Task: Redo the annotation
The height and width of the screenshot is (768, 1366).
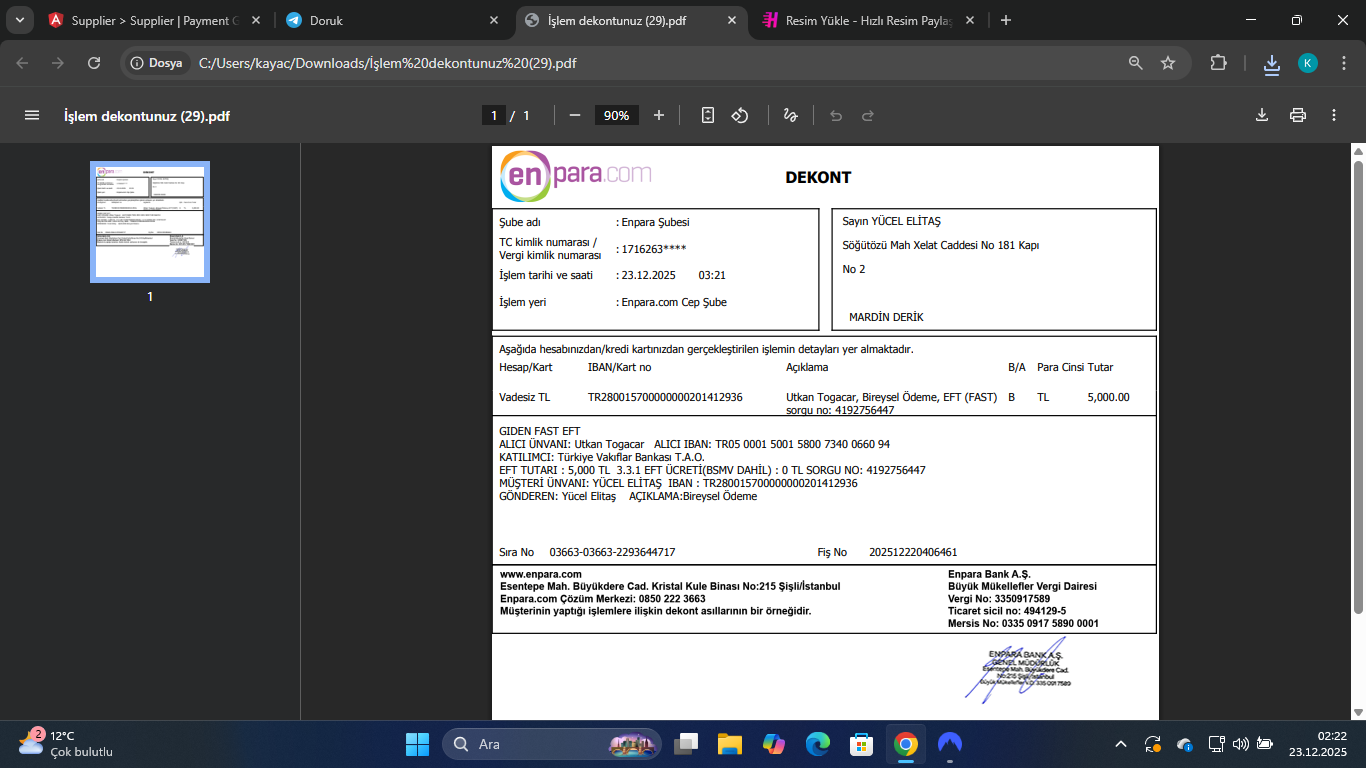Action: [868, 115]
